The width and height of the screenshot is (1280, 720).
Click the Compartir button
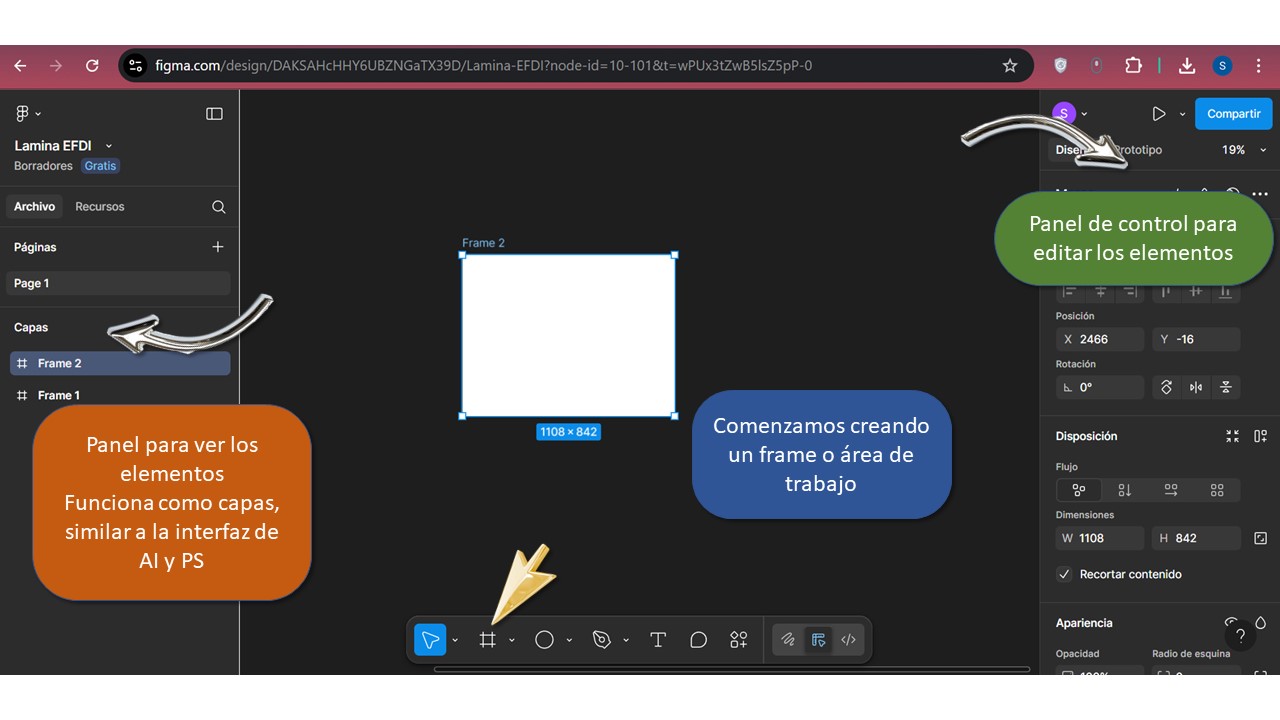pos(1233,114)
